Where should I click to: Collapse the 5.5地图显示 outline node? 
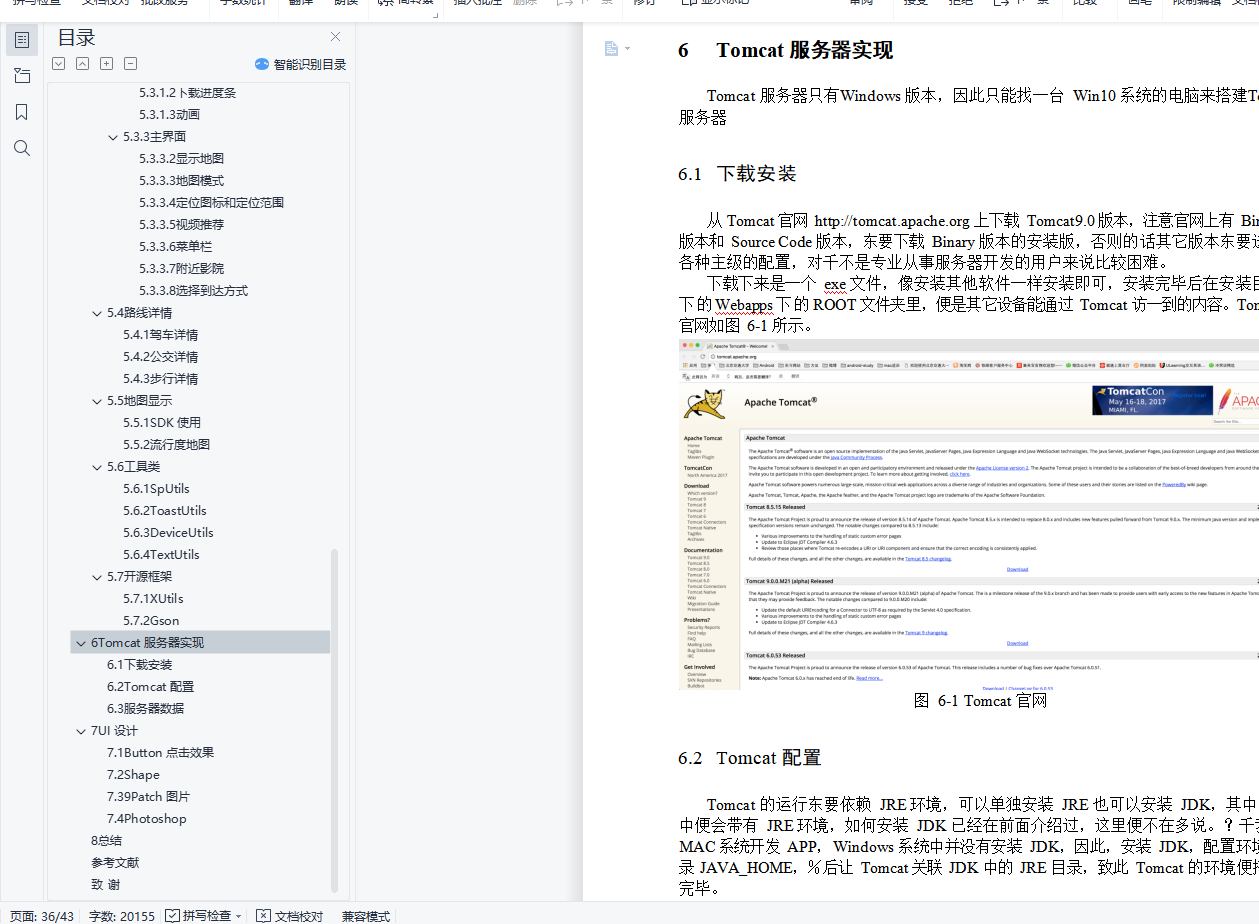coord(97,401)
